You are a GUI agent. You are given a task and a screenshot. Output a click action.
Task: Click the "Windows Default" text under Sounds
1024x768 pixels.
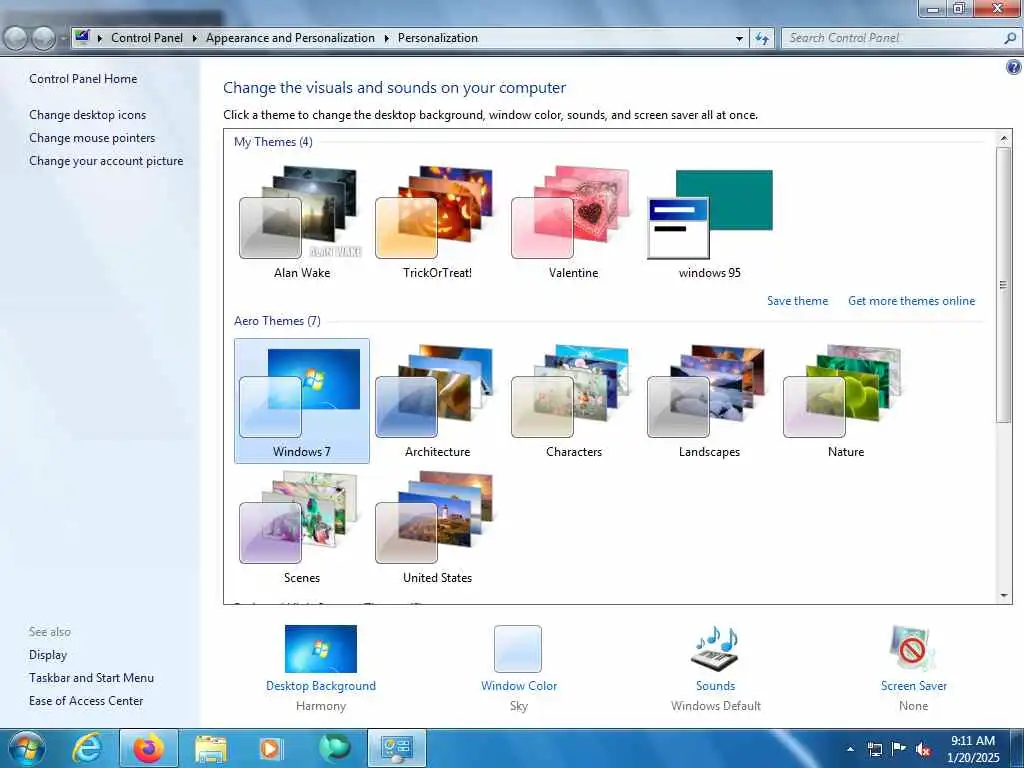716,706
